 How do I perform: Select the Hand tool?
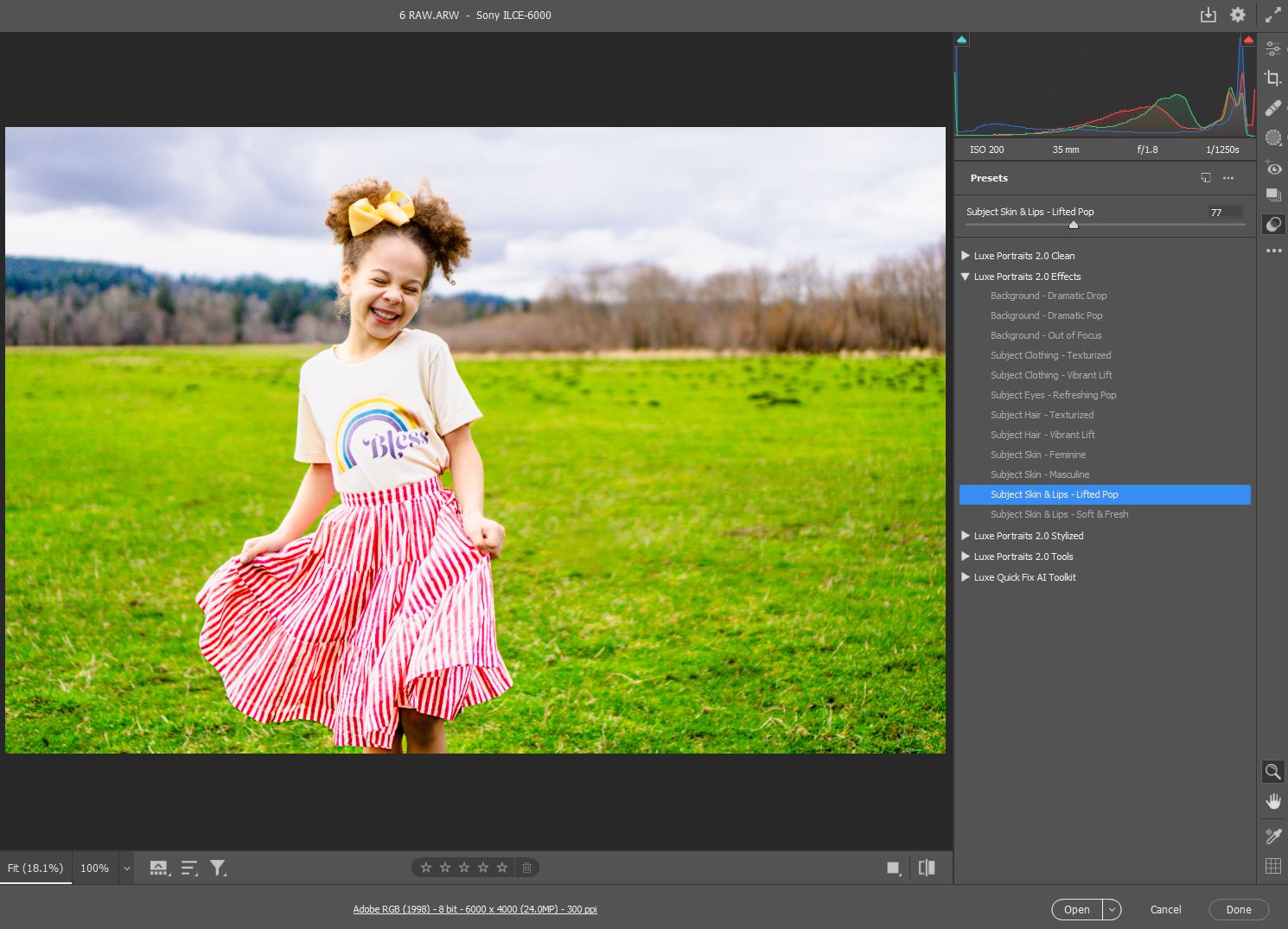(x=1272, y=800)
